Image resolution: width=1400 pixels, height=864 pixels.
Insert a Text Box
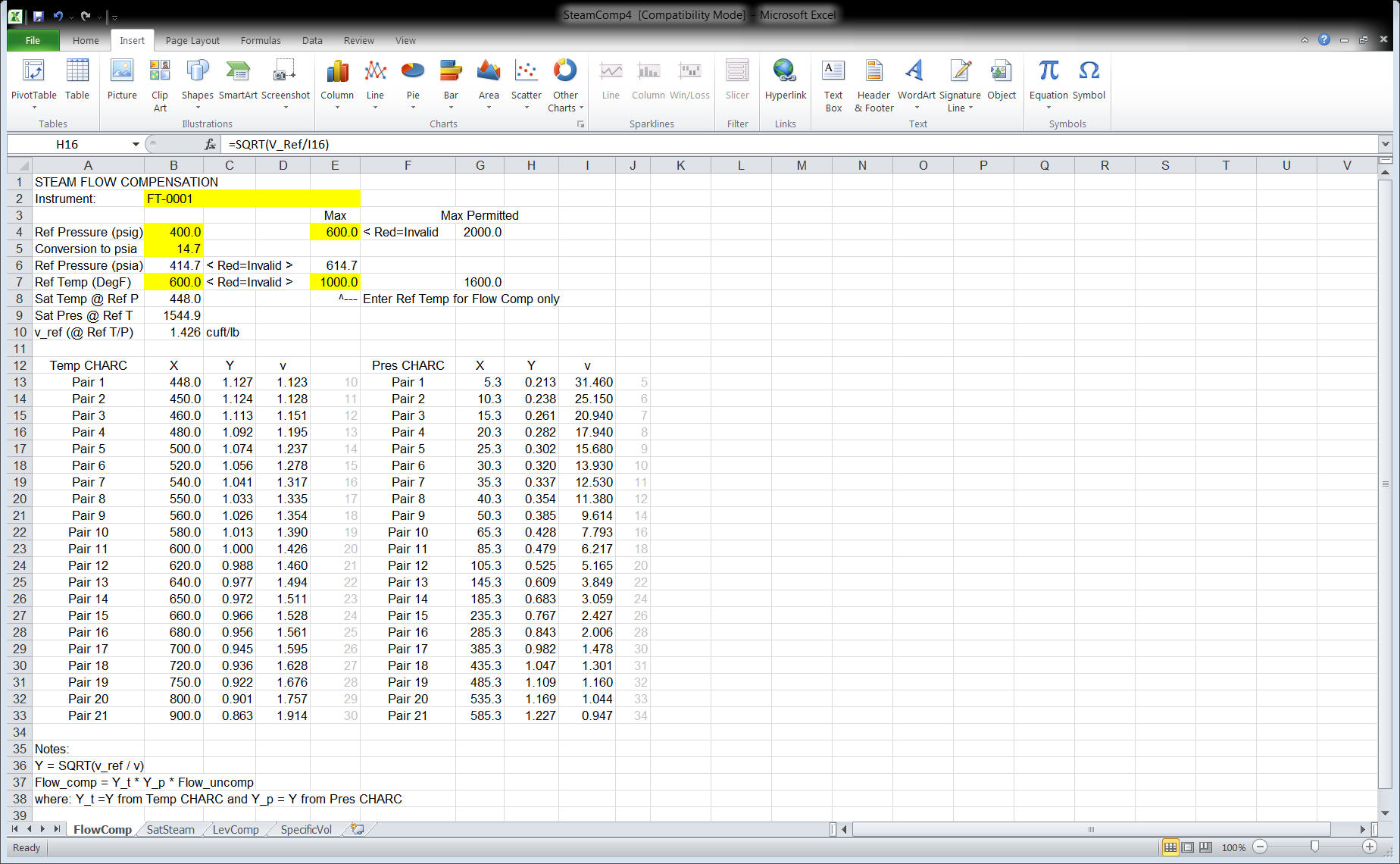[x=833, y=85]
